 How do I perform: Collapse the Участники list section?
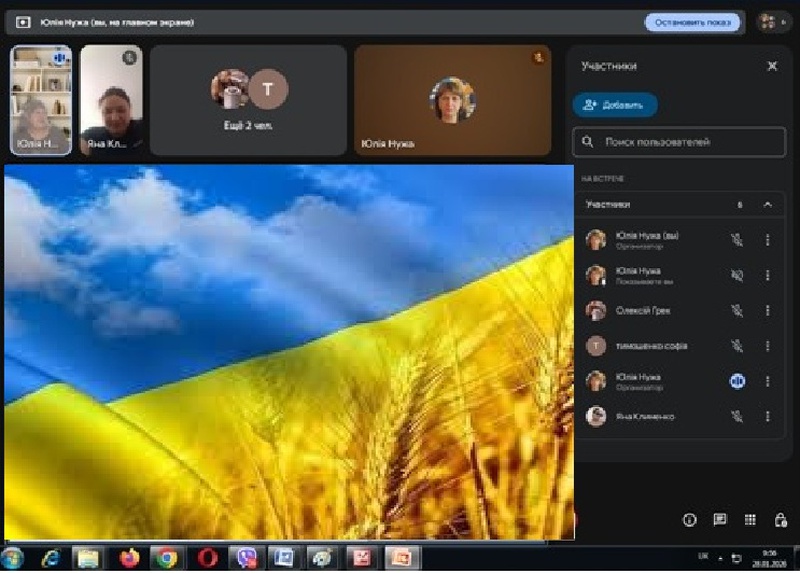point(768,204)
